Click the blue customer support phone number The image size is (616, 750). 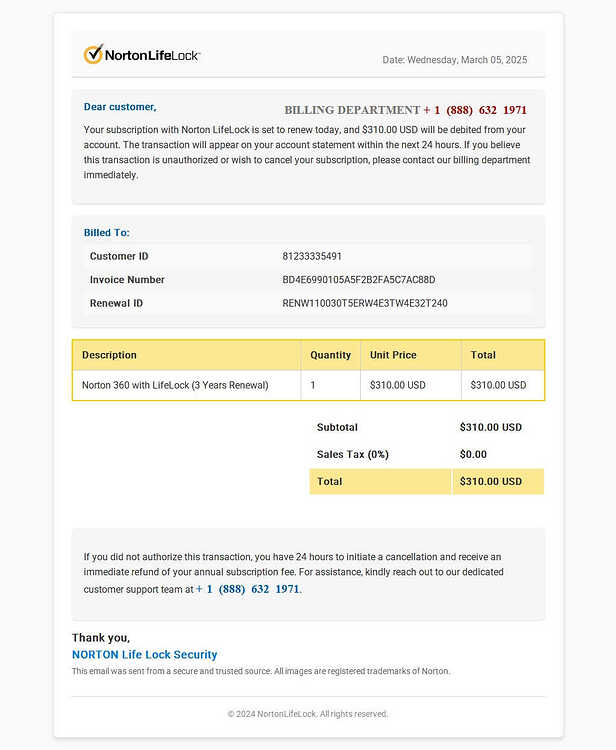(x=248, y=589)
